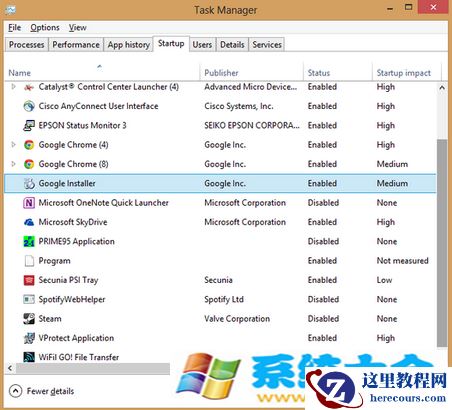Click the Medium impact of Google Installer
452x410 pixels.
click(392, 184)
